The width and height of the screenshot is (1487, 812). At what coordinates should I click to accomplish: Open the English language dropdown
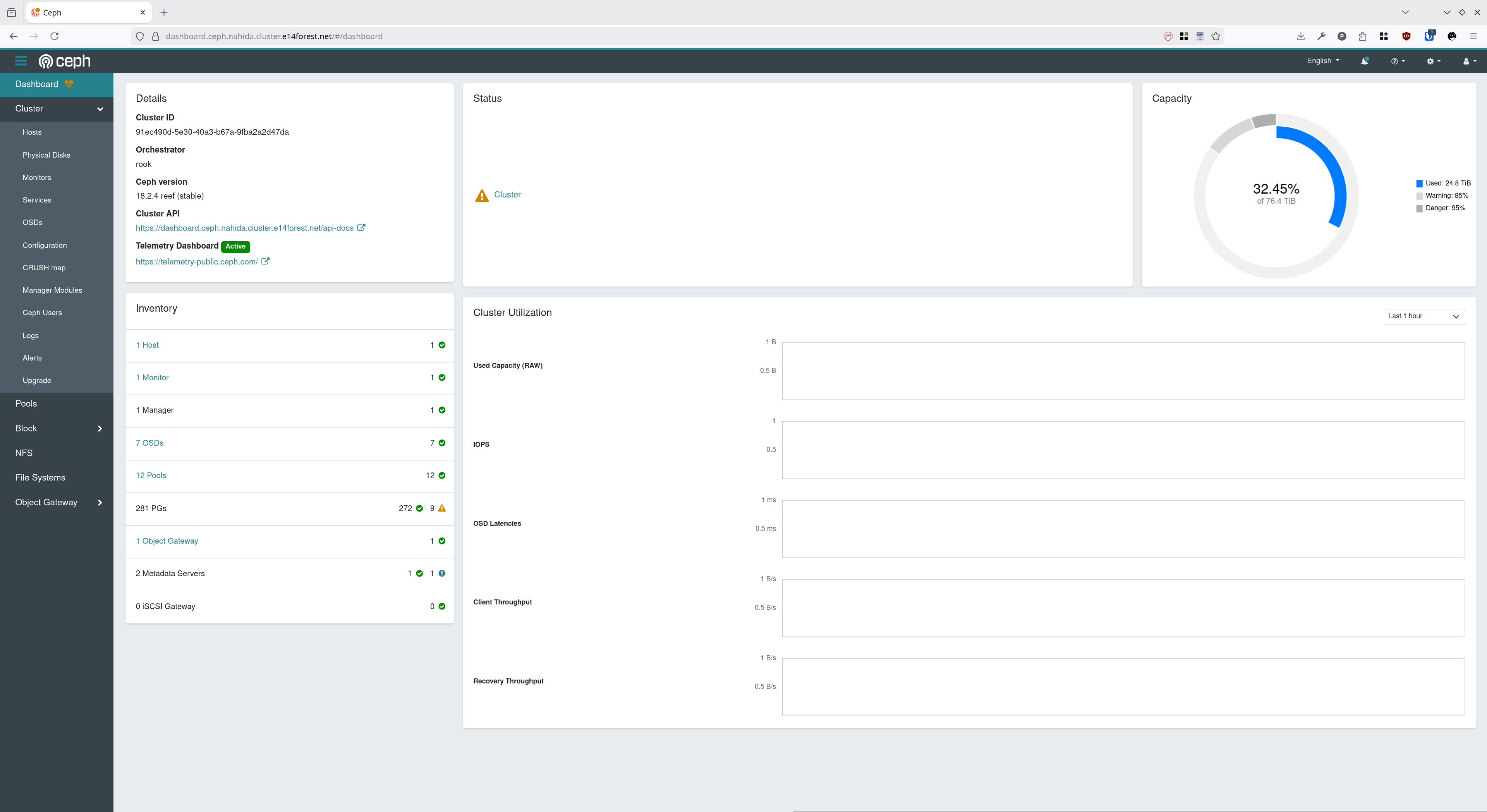pyautogui.click(x=1322, y=60)
